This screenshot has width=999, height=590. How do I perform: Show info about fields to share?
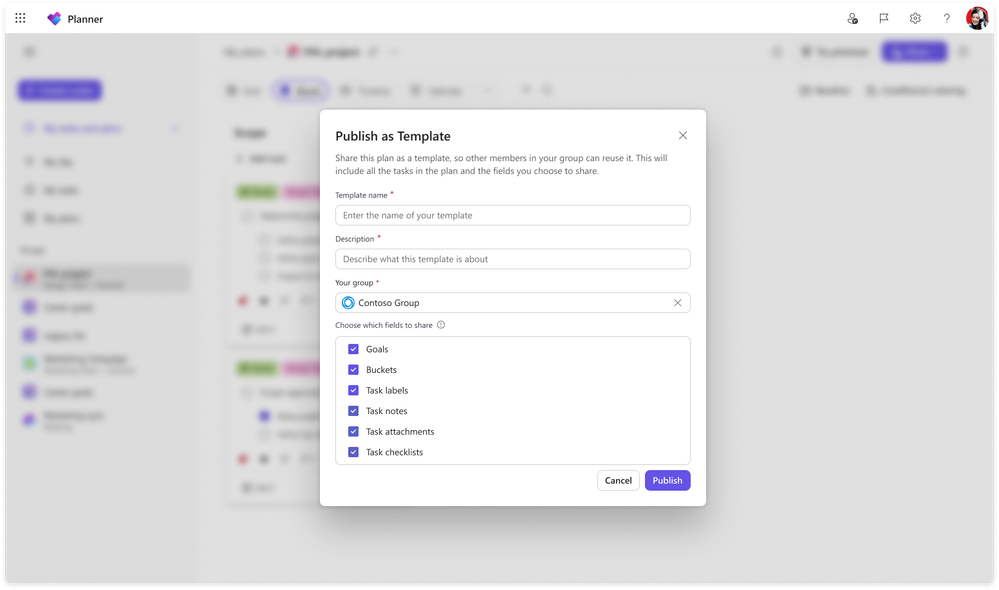point(441,325)
